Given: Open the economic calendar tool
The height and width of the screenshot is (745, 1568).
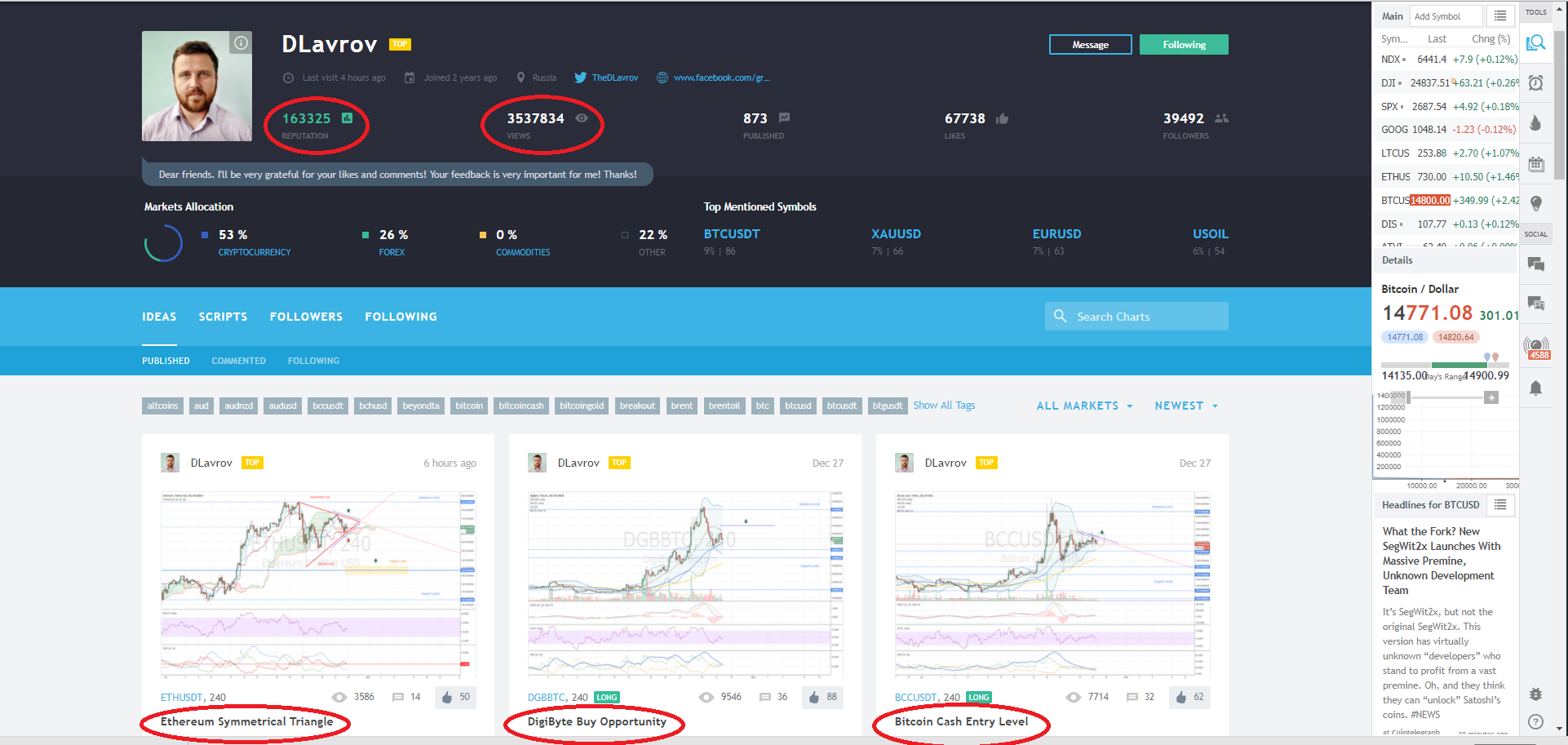Looking at the screenshot, I should (1535, 163).
